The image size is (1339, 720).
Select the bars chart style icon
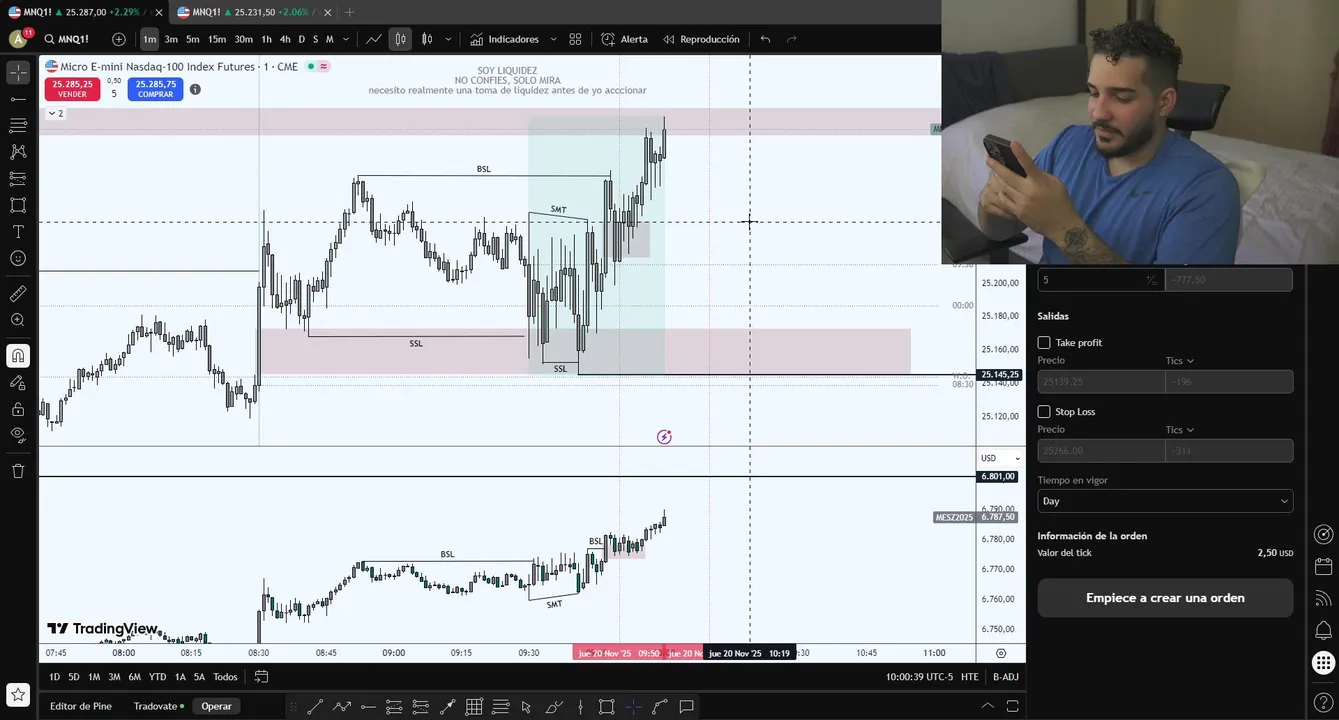tap(400, 39)
